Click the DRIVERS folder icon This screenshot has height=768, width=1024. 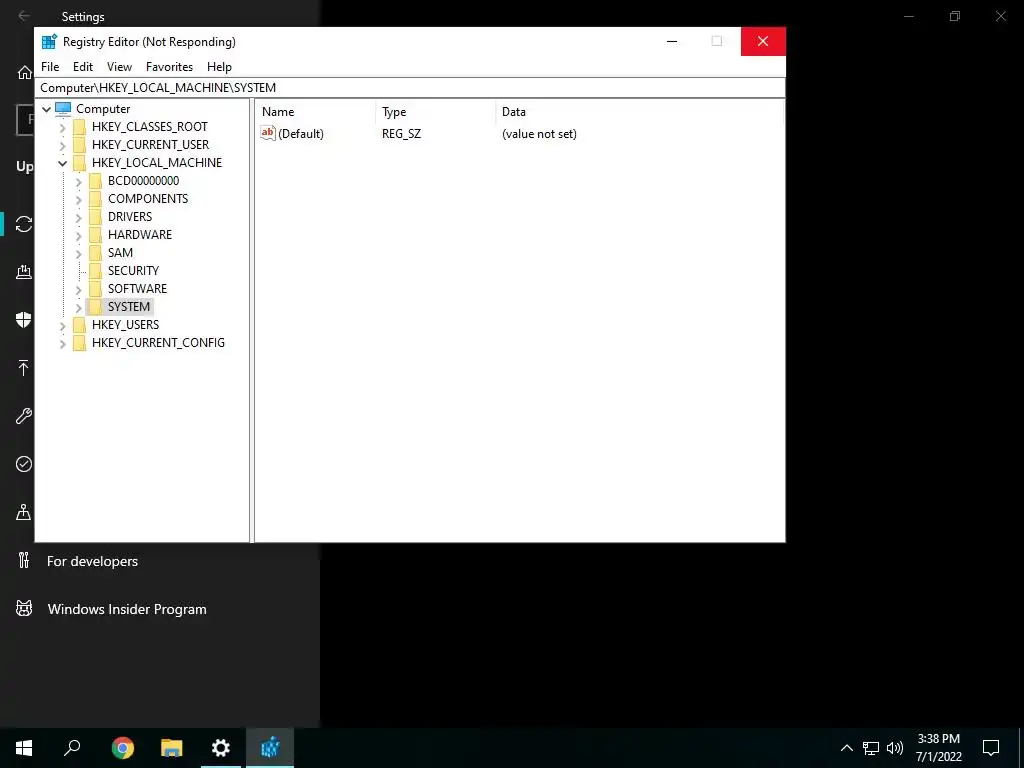[x=95, y=217]
